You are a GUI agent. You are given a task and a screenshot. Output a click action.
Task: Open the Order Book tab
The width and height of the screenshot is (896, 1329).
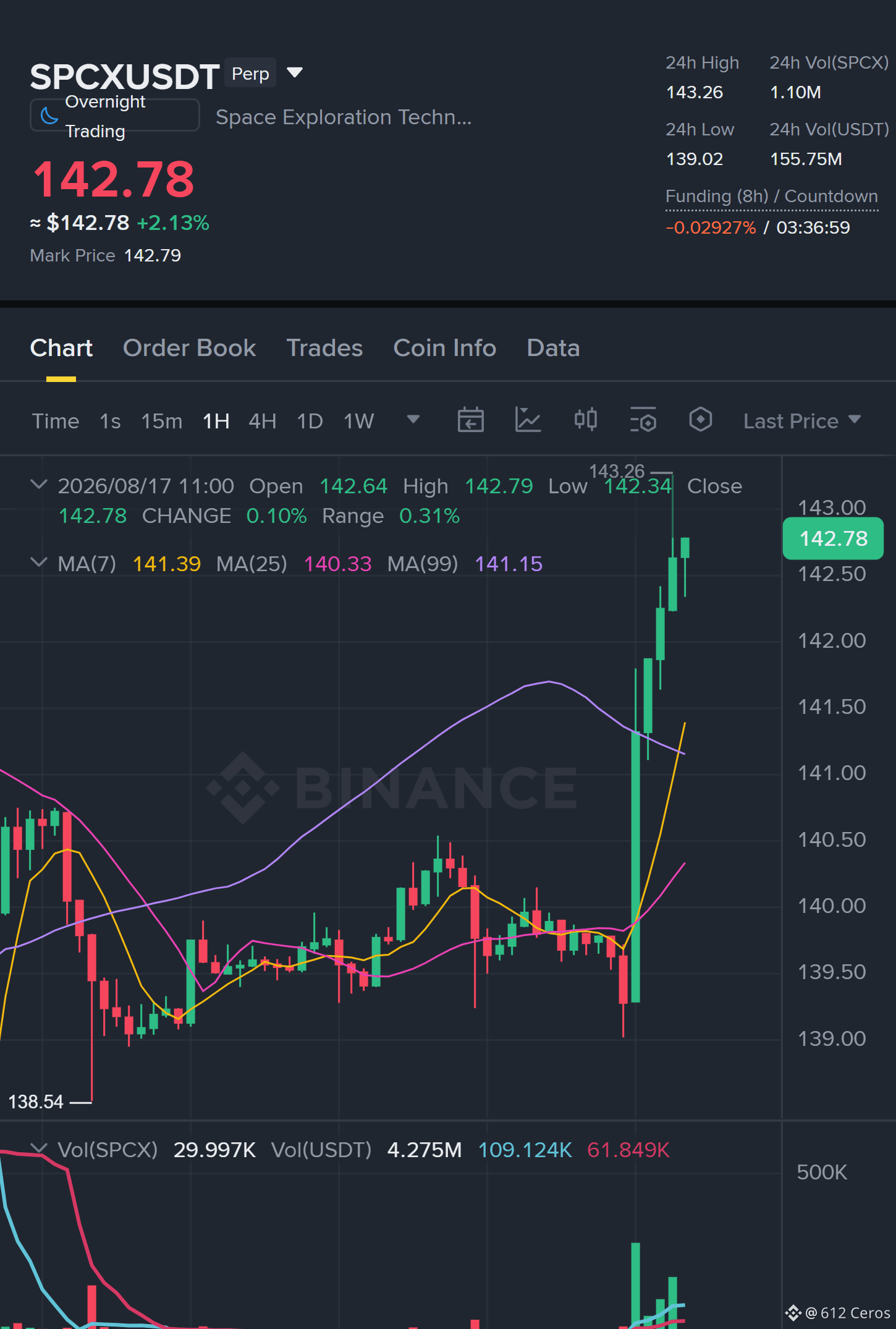click(x=189, y=348)
